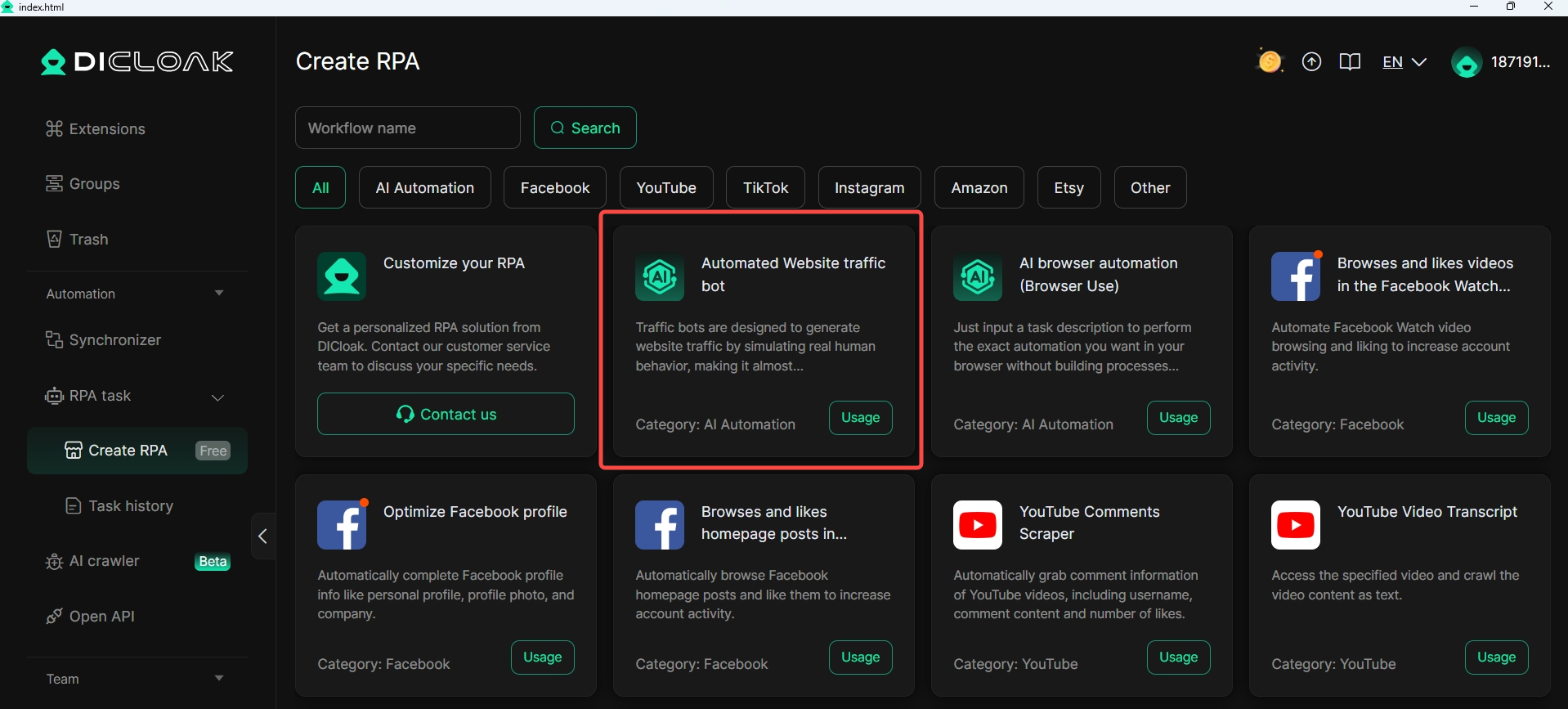This screenshot has height=709, width=1568.
Task: Filter by TikTok tab
Action: pyautogui.click(x=766, y=187)
